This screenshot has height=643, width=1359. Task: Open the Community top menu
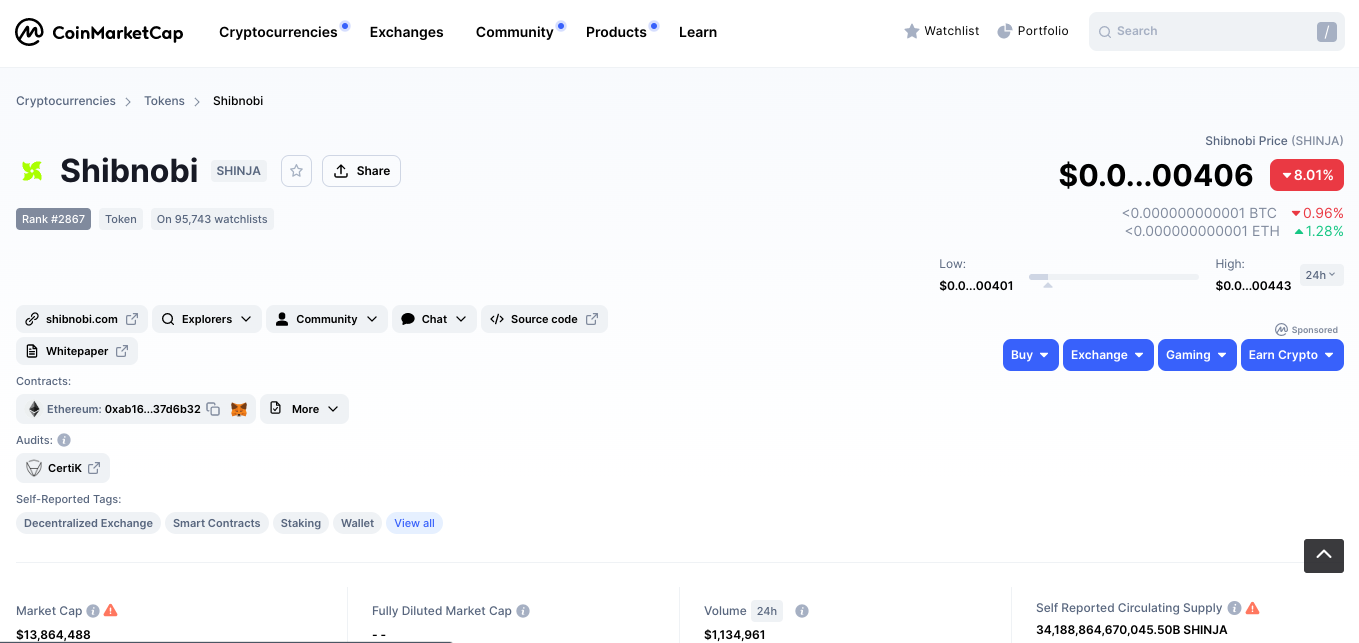click(x=514, y=32)
